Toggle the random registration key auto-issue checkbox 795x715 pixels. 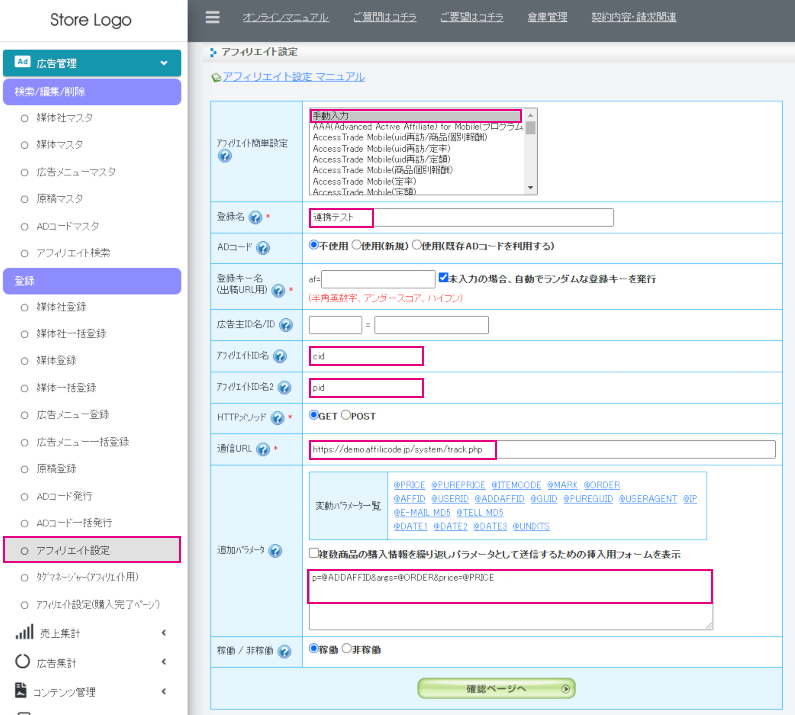click(x=443, y=278)
